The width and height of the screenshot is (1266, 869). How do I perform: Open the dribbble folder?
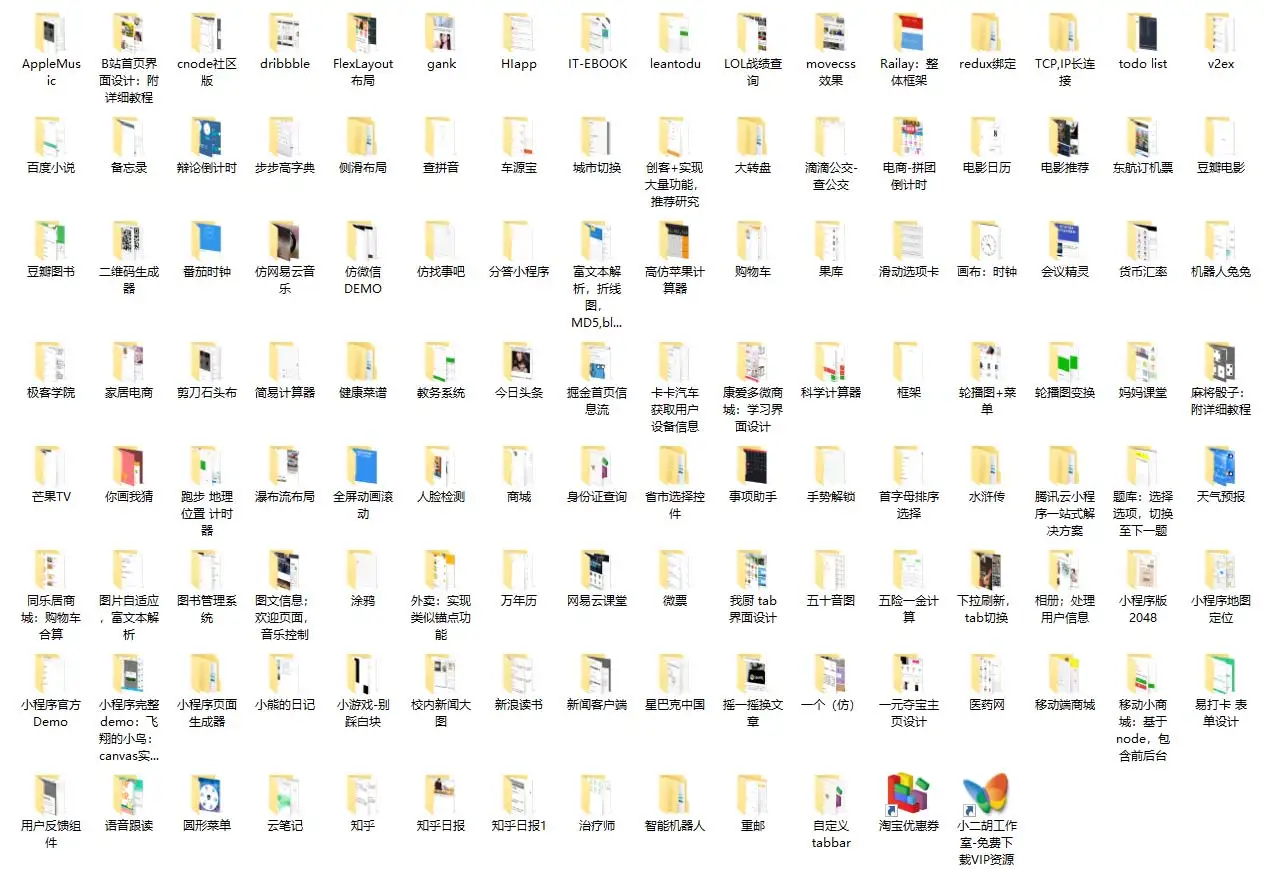point(285,32)
